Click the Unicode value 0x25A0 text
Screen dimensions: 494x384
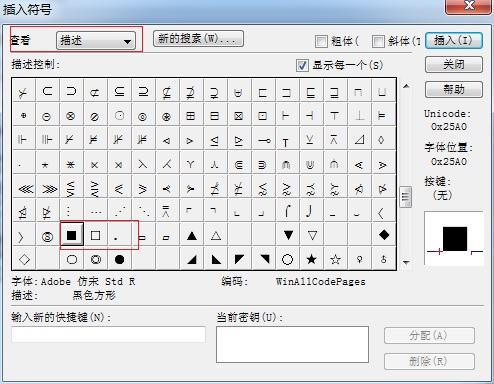tap(448, 127)
